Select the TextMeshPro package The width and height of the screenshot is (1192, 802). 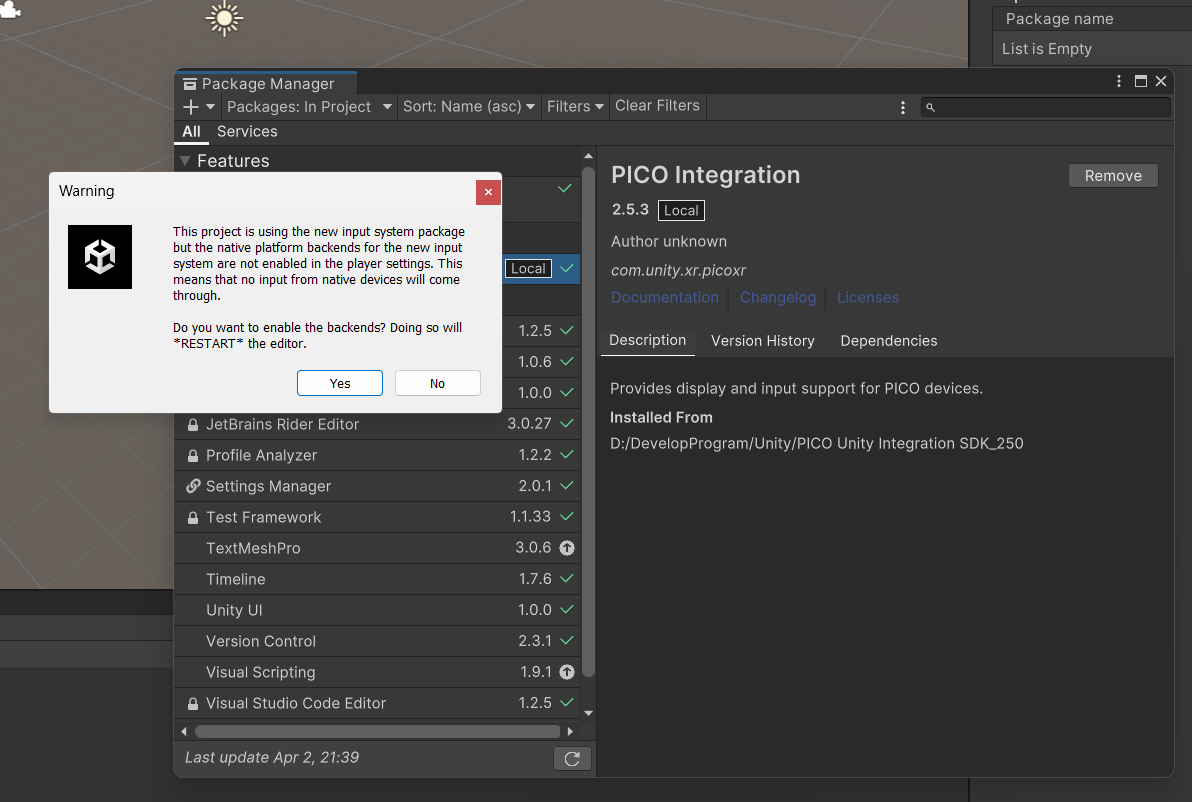pos(377,548)
